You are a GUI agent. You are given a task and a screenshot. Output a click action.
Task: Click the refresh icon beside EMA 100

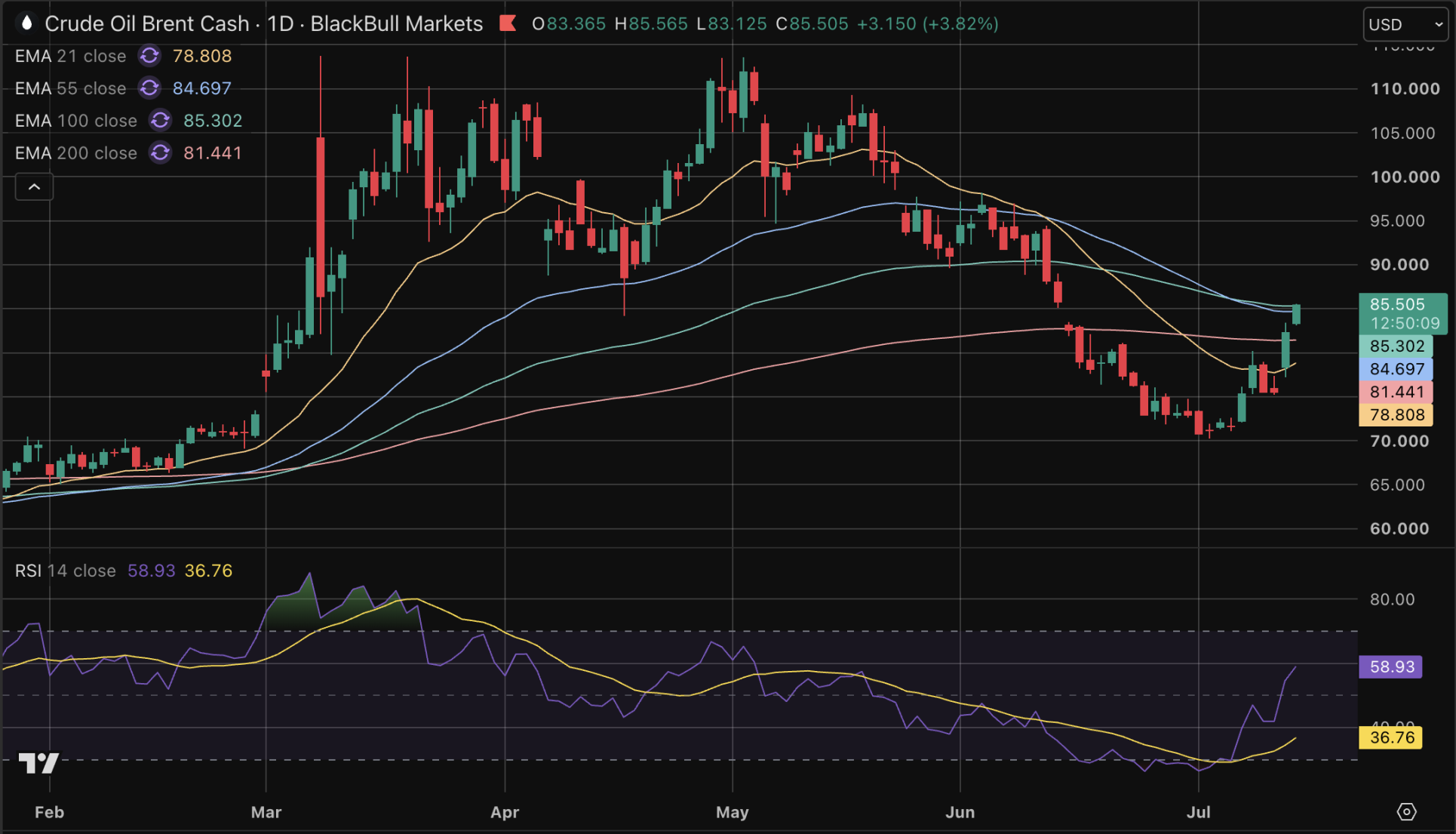(x=160, y=121)
